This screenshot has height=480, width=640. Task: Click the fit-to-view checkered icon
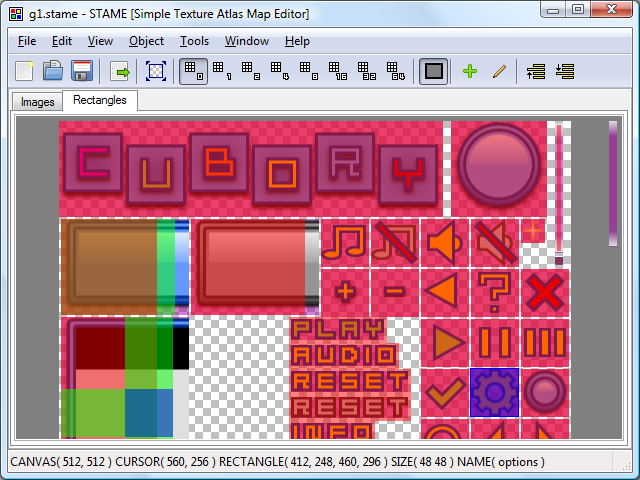tap(156, 71)
